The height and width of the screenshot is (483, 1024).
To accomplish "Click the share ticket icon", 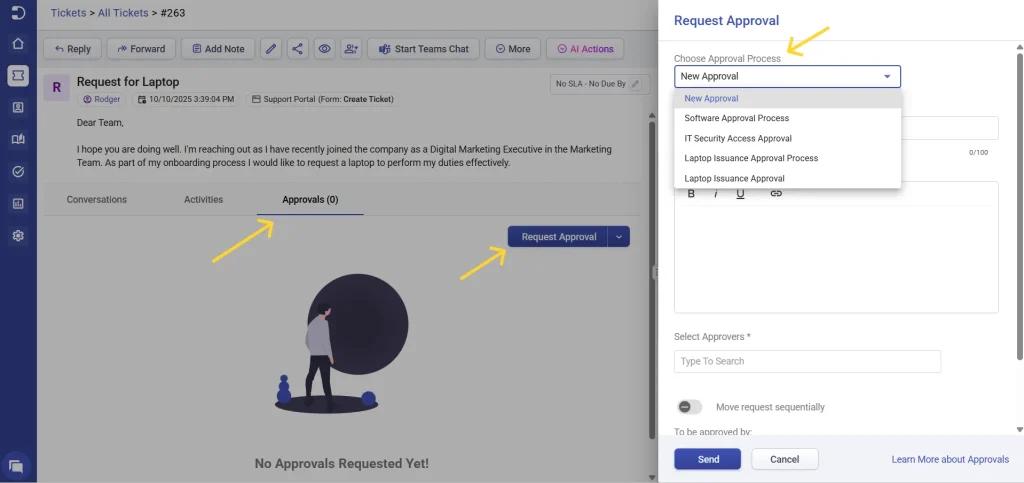I will coord(297,49).
